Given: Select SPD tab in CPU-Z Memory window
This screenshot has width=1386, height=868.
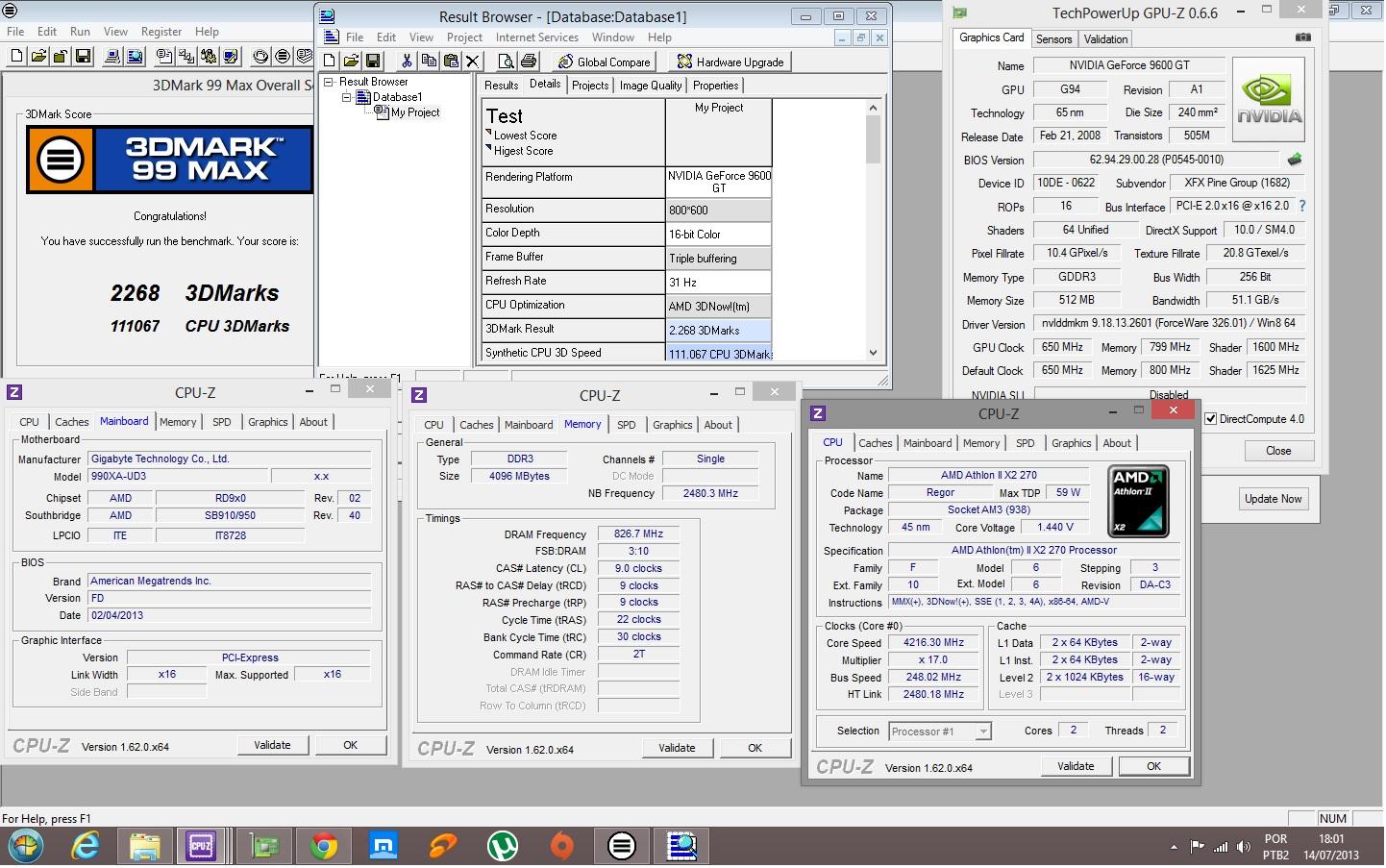Looking at the screenshot, I should [x=626, y=425].
